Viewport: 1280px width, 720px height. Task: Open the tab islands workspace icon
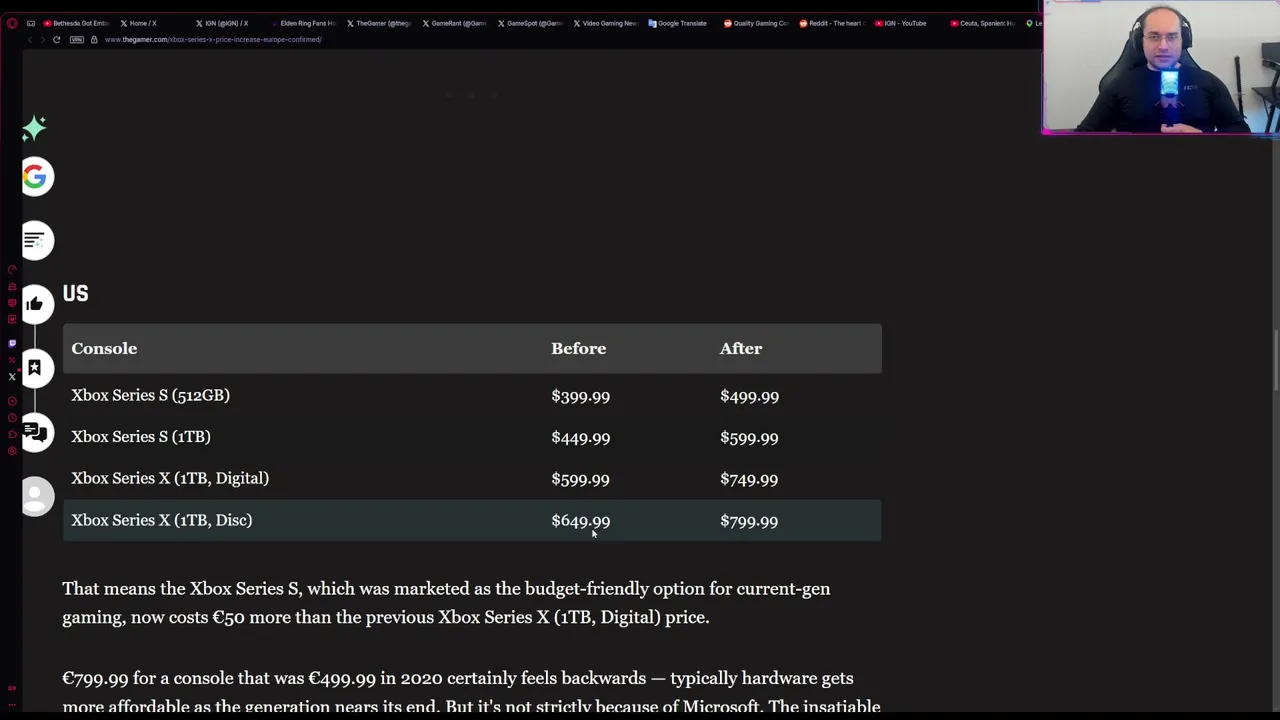31,23
